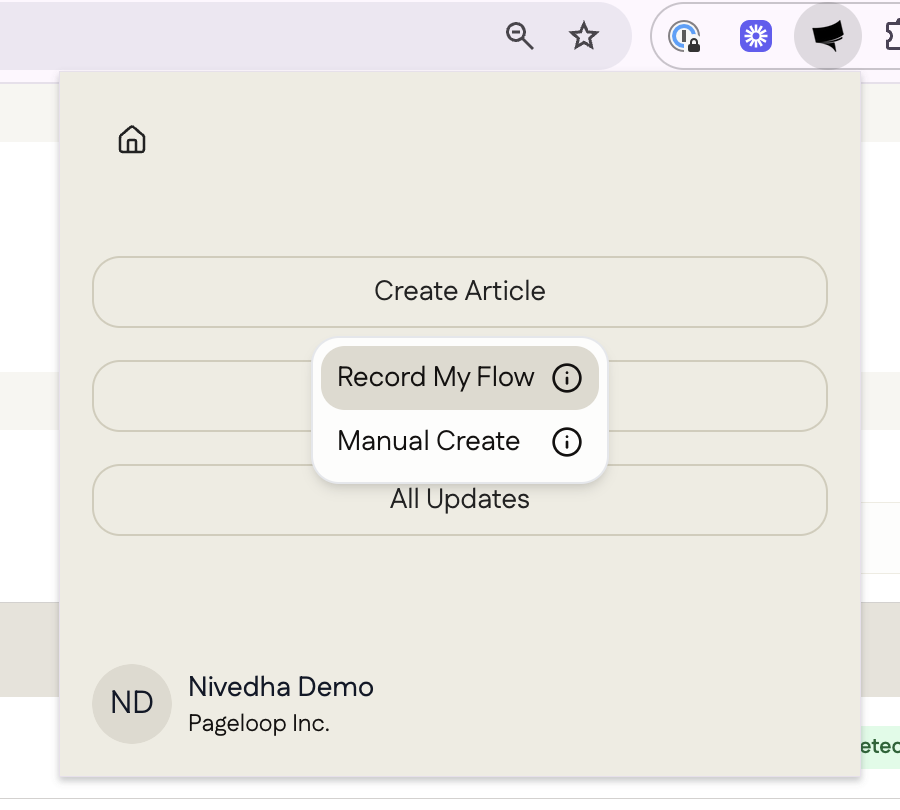Click the Nivedha Demo user name

point(281,687)
